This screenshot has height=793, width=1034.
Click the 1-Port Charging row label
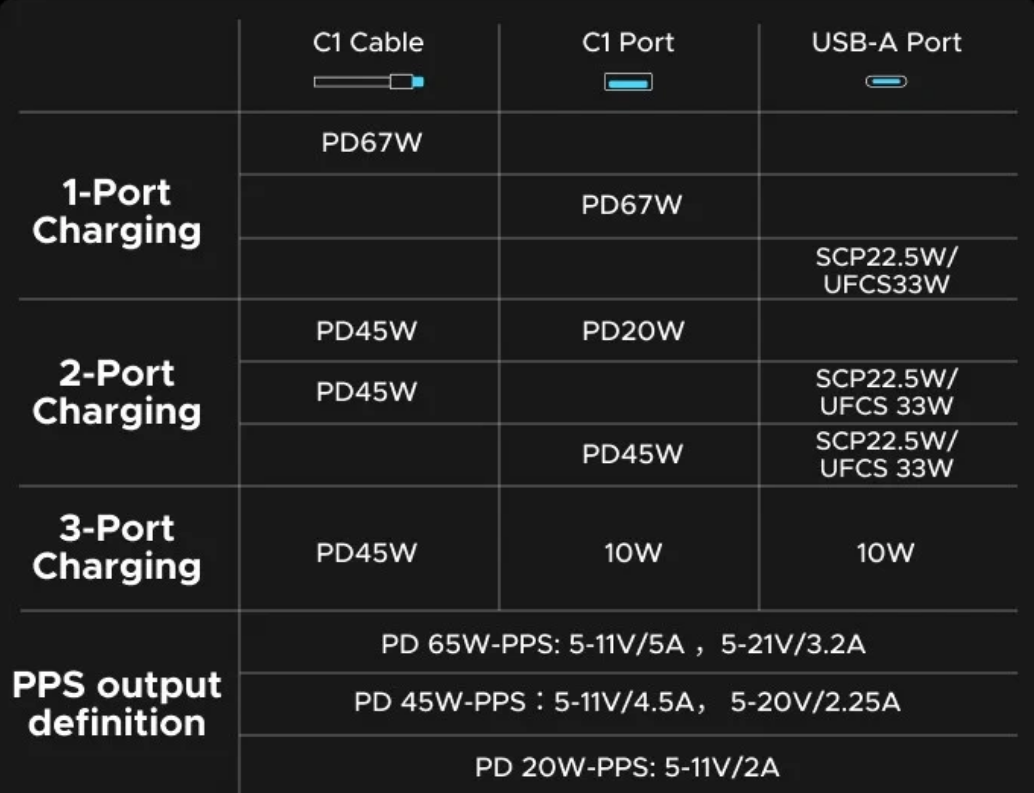[x=117, y=211]
